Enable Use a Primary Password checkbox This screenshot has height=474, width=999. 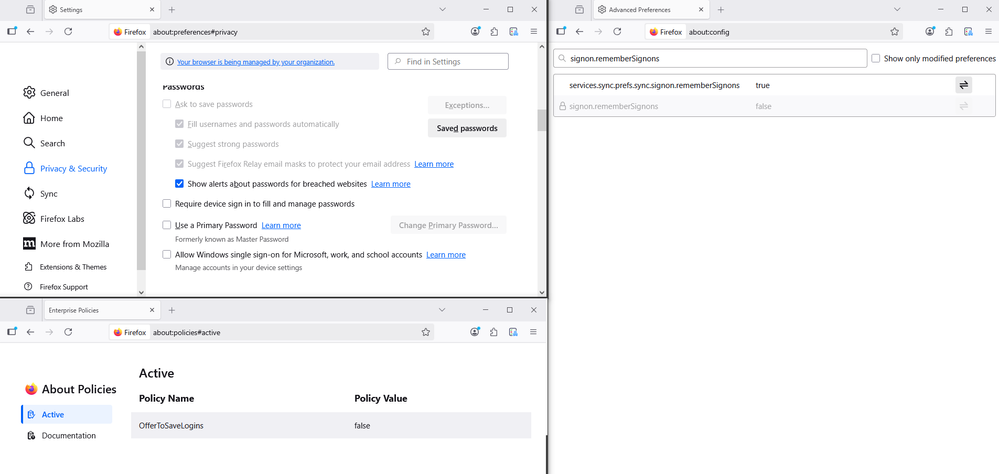[167, 225]
